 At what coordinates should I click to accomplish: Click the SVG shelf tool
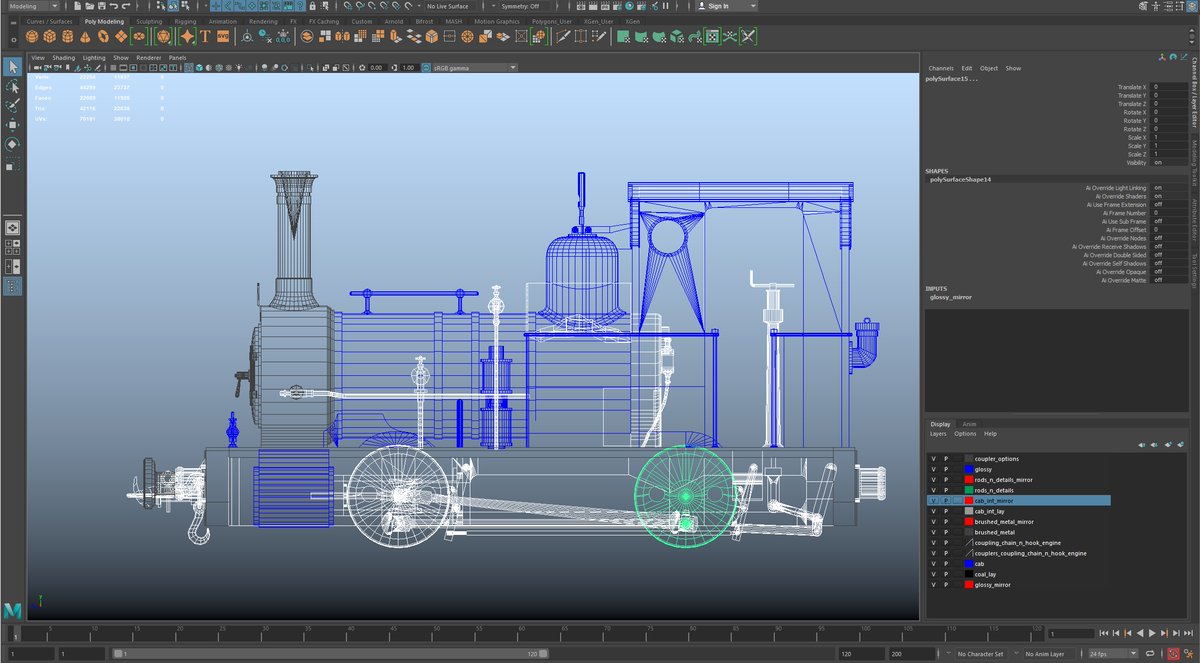pos(222,36)
